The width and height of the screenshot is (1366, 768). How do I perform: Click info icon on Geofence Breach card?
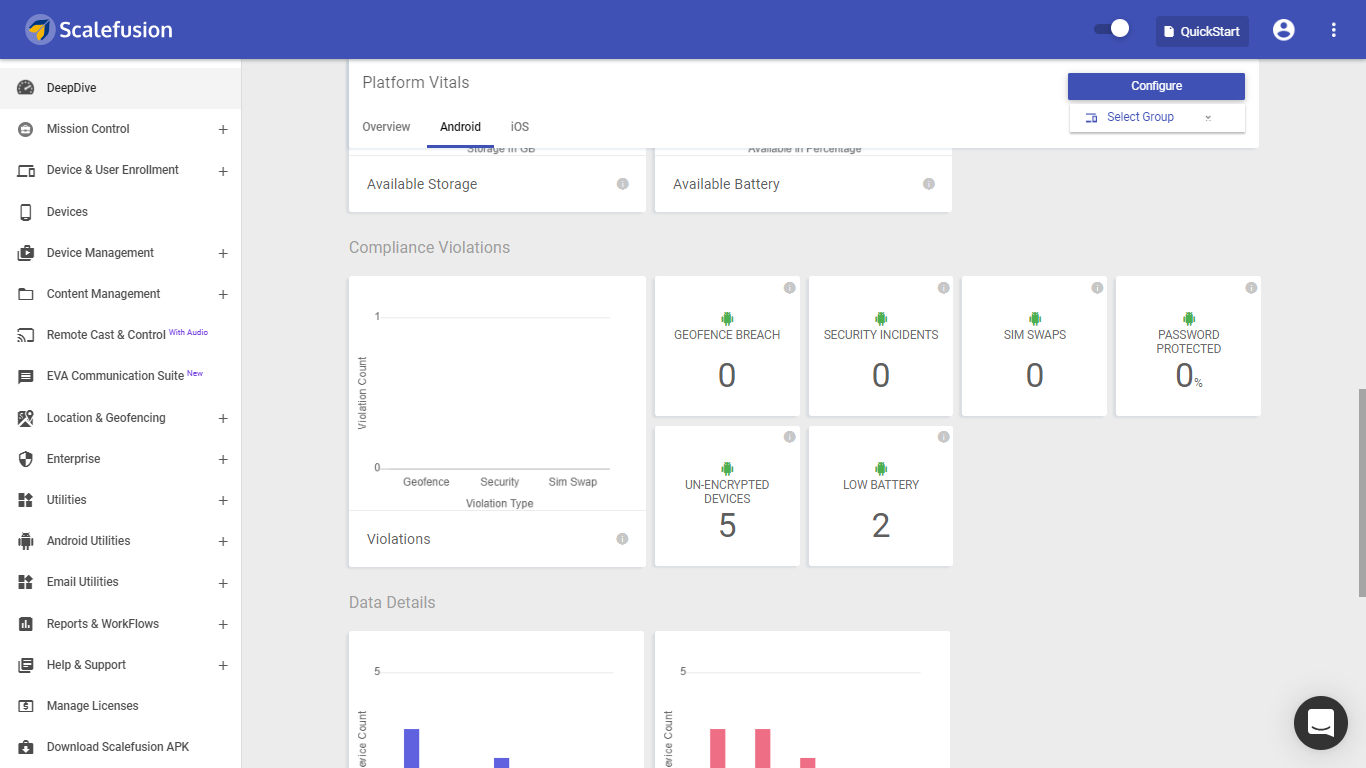789,288
